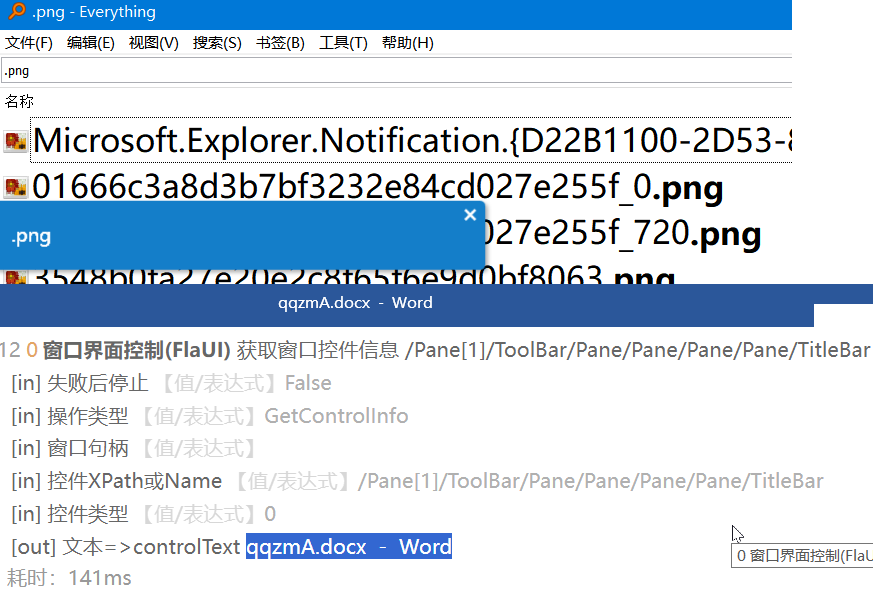The height and width of the screenshot is (590, 873).
Task: Click the 窗口句柄 parameter line
Action: 134,449
